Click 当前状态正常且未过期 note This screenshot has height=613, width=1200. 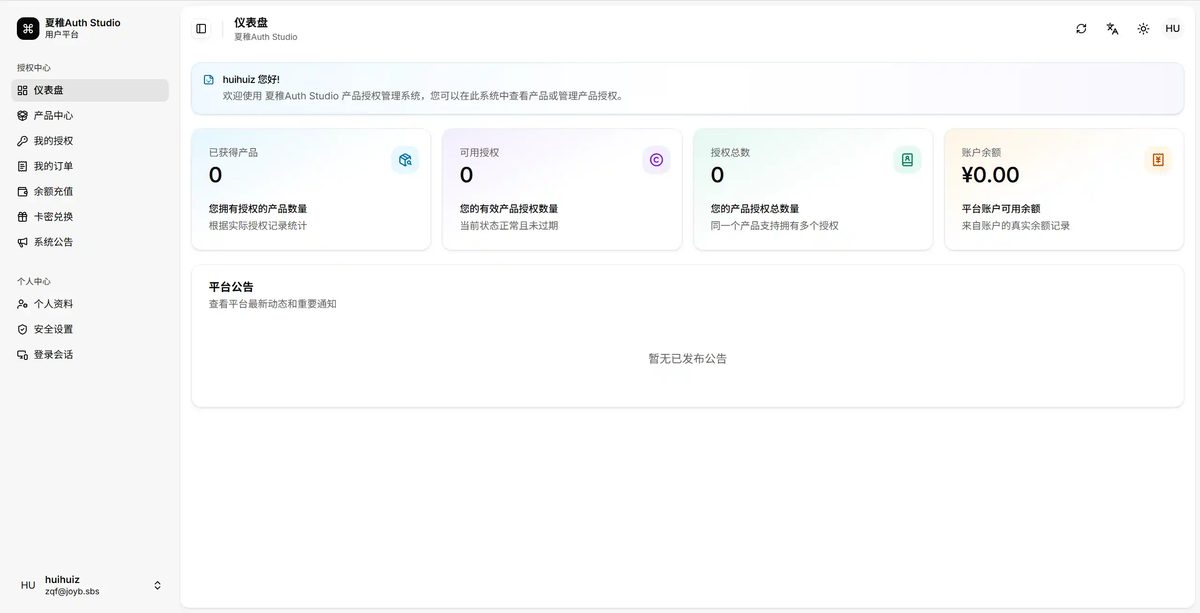[x=509, y=226]
